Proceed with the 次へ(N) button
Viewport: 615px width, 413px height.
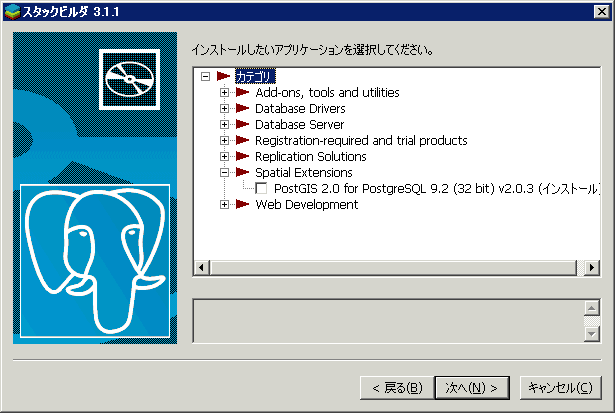click(x=472, y=388)
